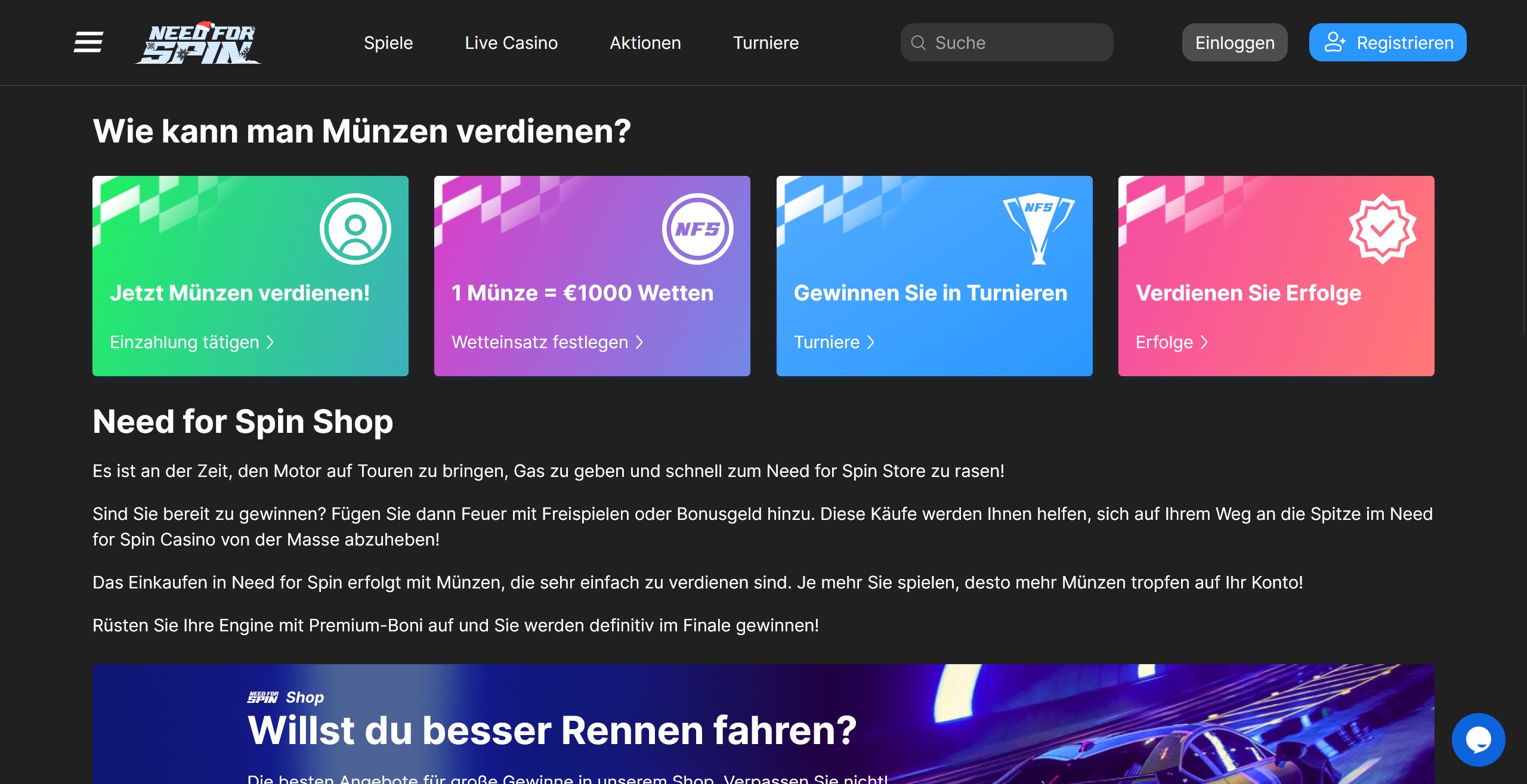
Task: Select the Verdienen Sie Erfolge title
Action: [x=1248, y=293]
